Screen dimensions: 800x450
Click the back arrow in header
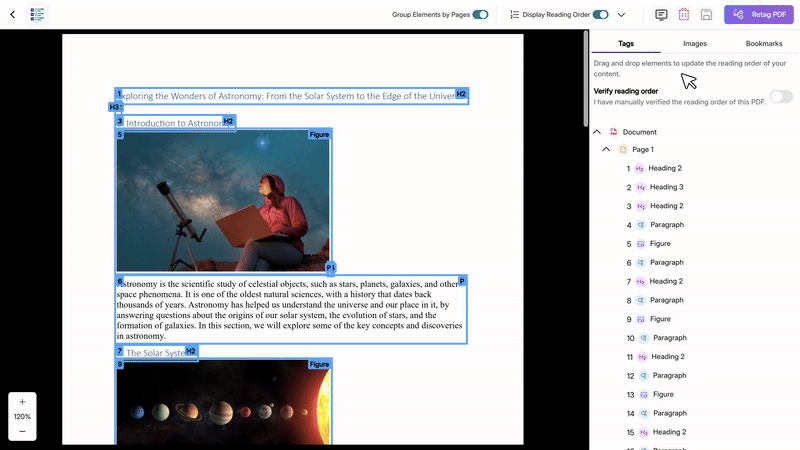click(12, 15)
